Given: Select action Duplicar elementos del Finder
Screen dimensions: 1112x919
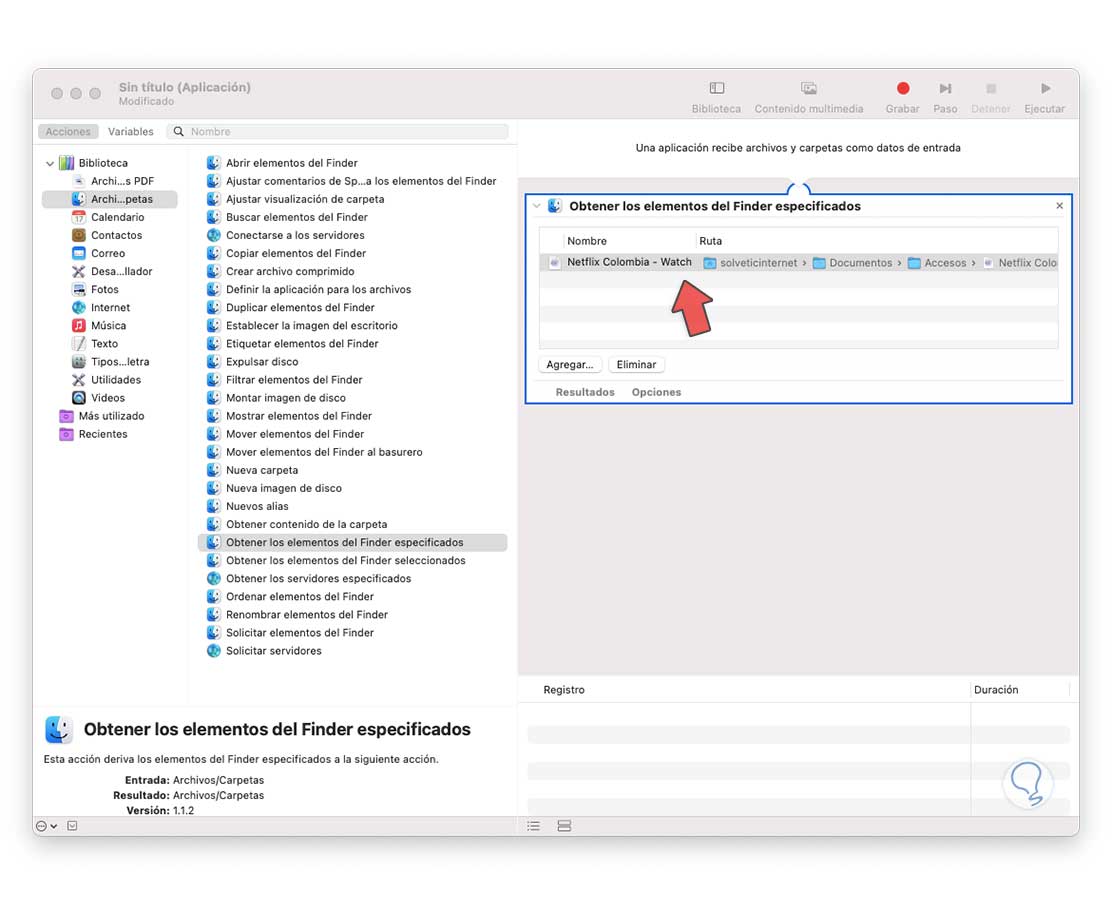Looking at the screenshot, I should click(291, 308).
